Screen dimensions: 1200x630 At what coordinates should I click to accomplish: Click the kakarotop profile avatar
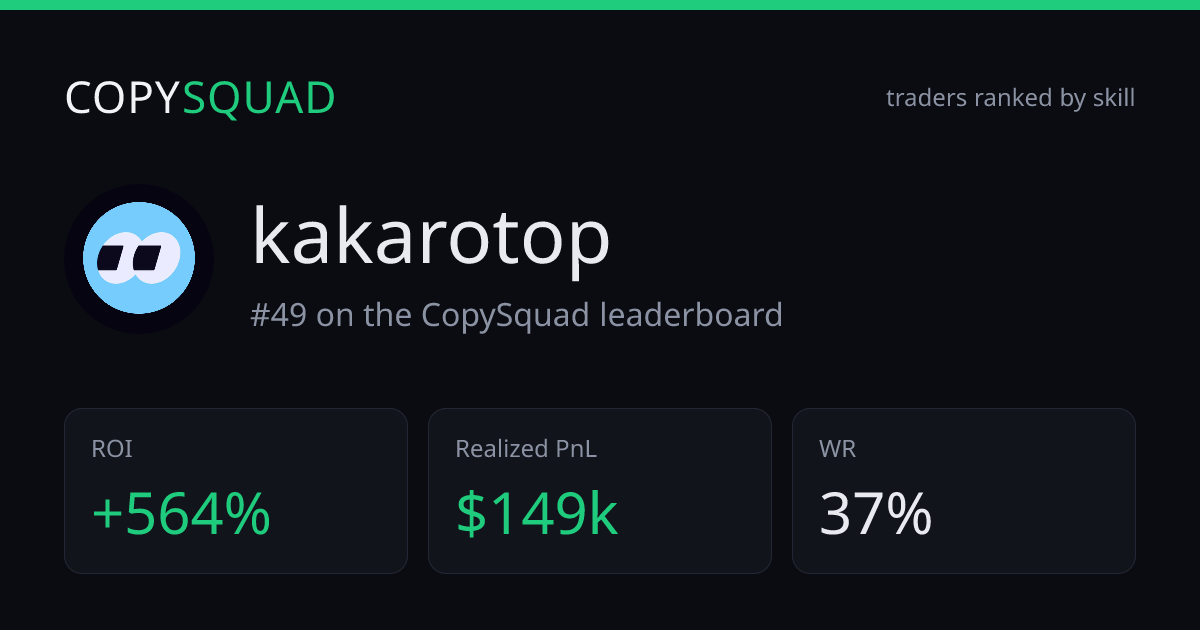coord(139,259)
